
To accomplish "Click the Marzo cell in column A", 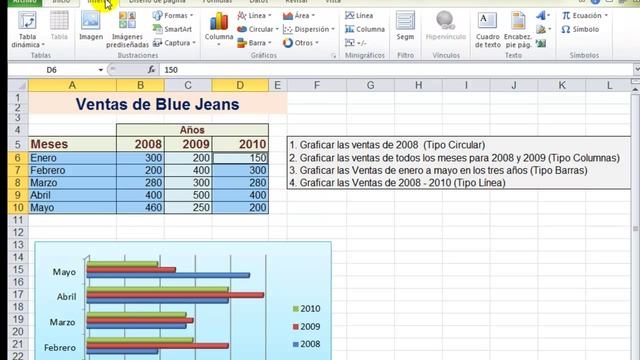I will tap(72, 182).
